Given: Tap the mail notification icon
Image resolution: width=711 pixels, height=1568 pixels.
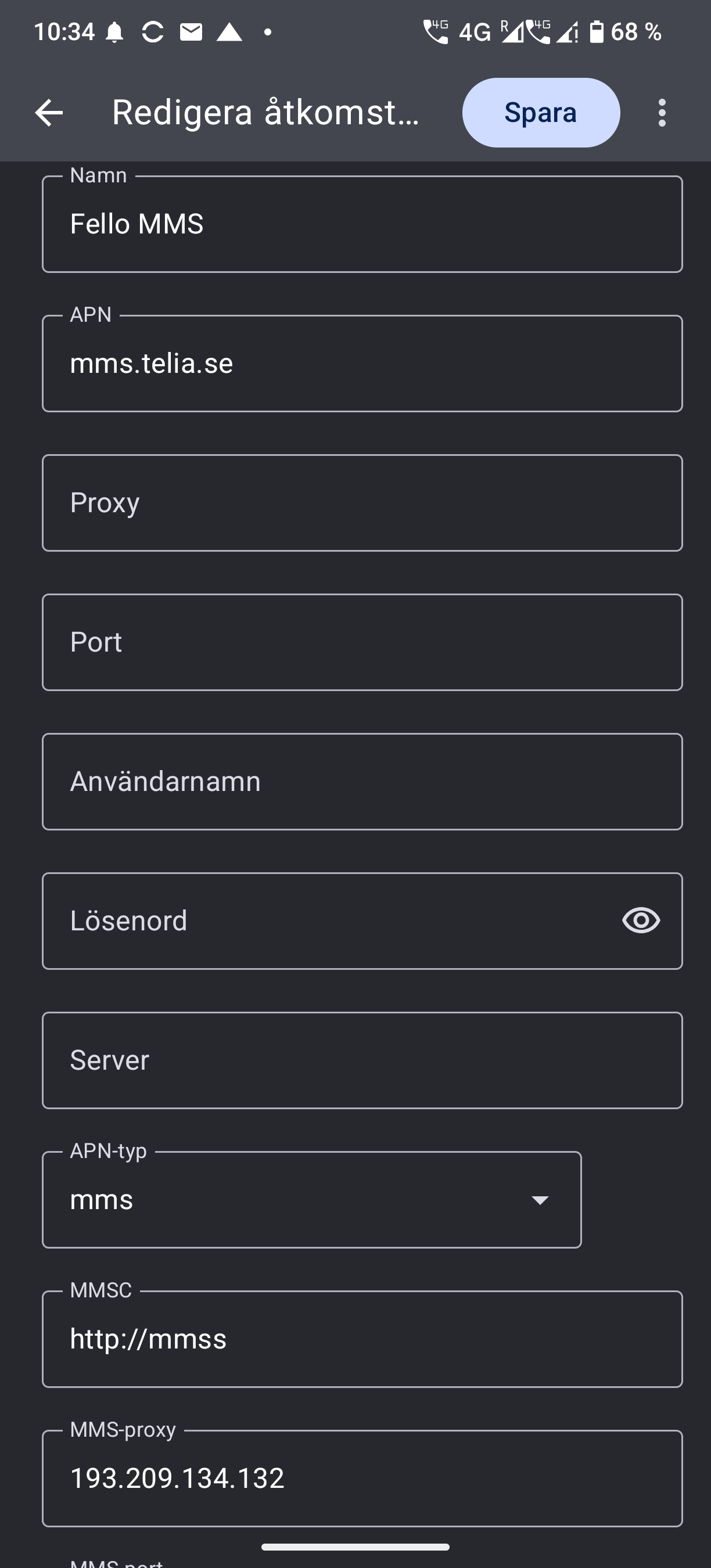Looking at the screenshot, I should coord(191,33).
